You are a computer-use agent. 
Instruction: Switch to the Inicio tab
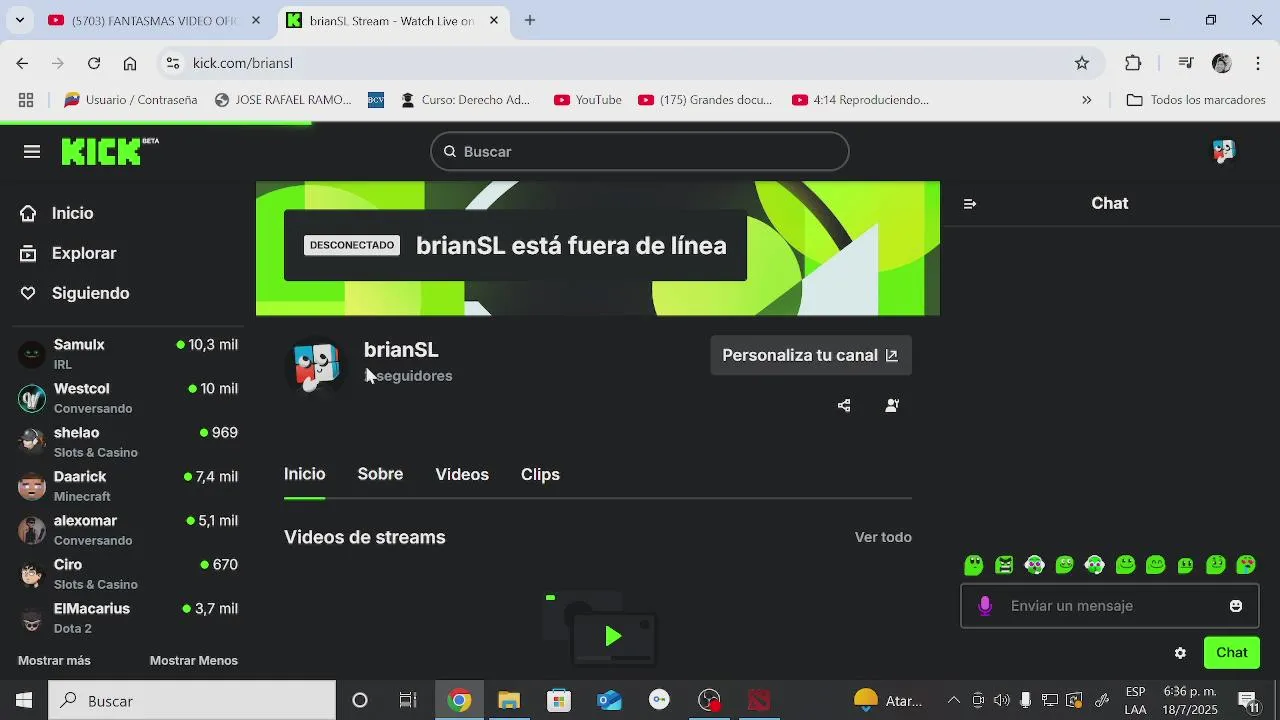(x=305, y=474)
